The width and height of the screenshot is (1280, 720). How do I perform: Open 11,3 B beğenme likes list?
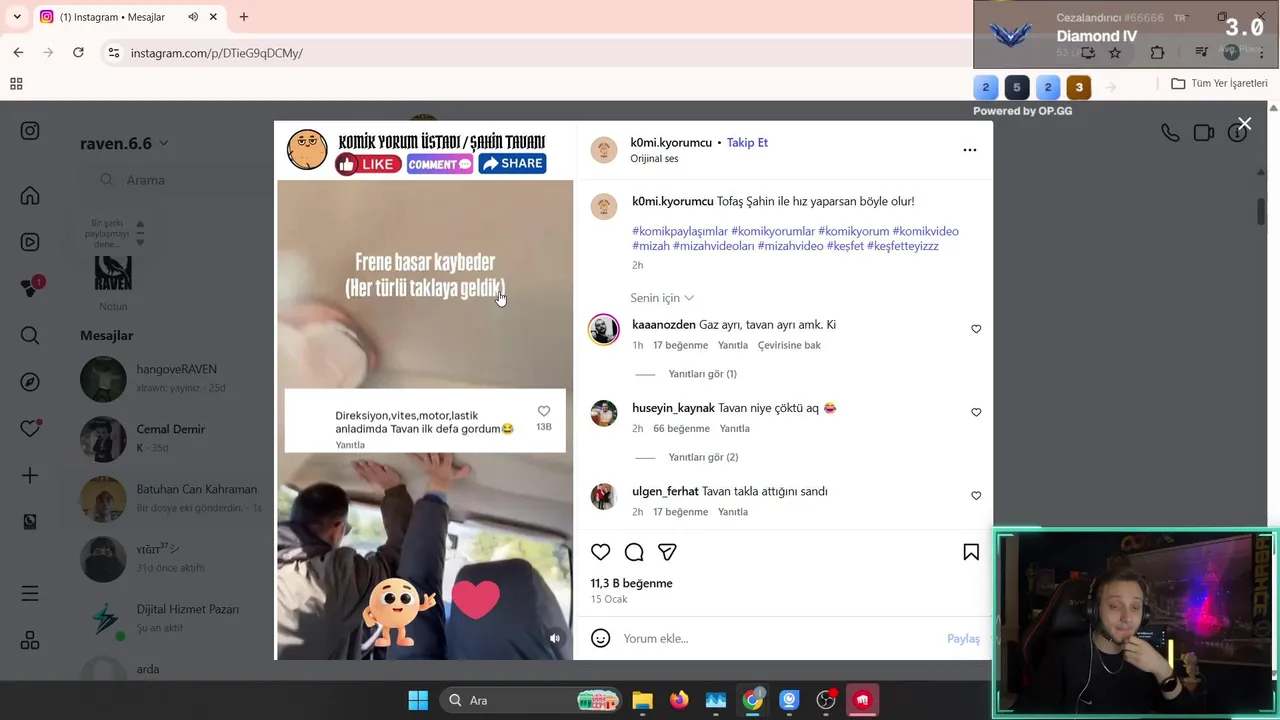pyautogui.click(x=631, y=583)
